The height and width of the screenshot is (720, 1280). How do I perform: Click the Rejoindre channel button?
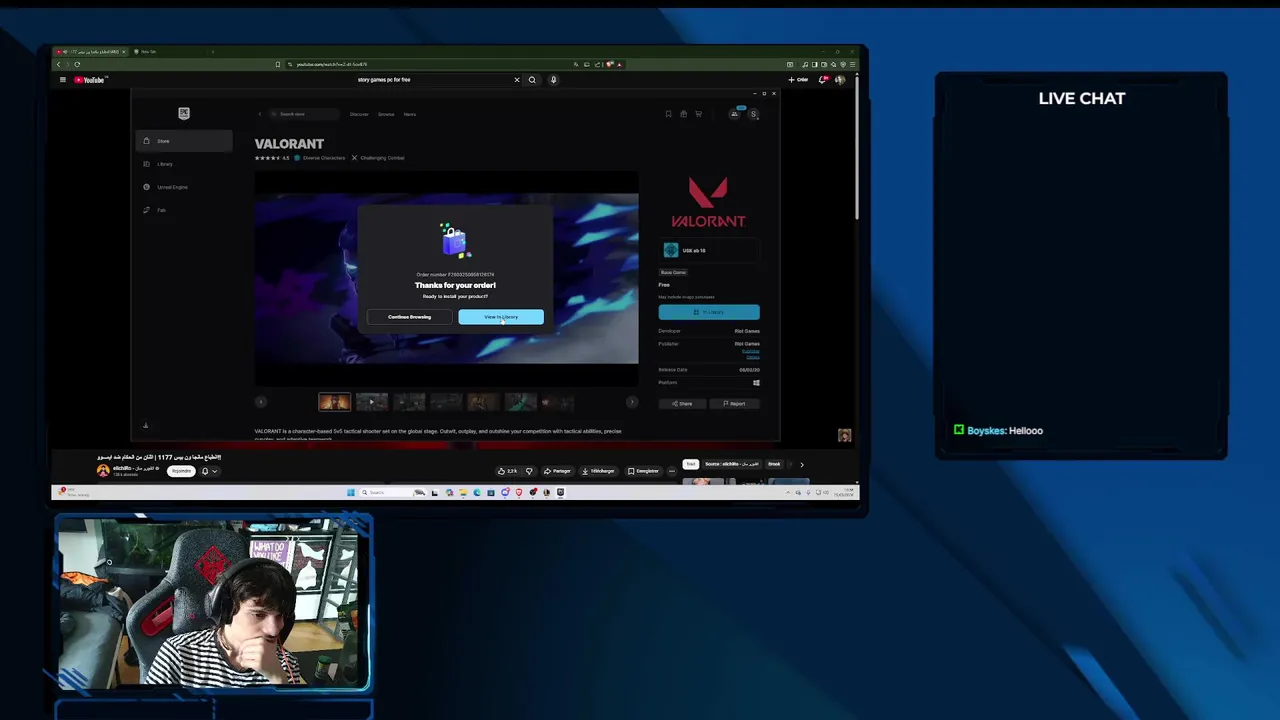pyautogui.click(x=180, y=471)
